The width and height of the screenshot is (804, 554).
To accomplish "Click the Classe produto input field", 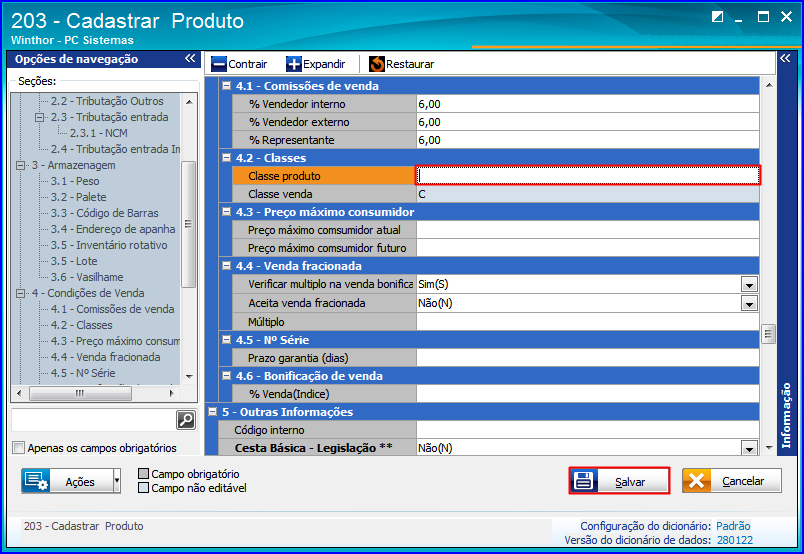I will coord(588,175).
